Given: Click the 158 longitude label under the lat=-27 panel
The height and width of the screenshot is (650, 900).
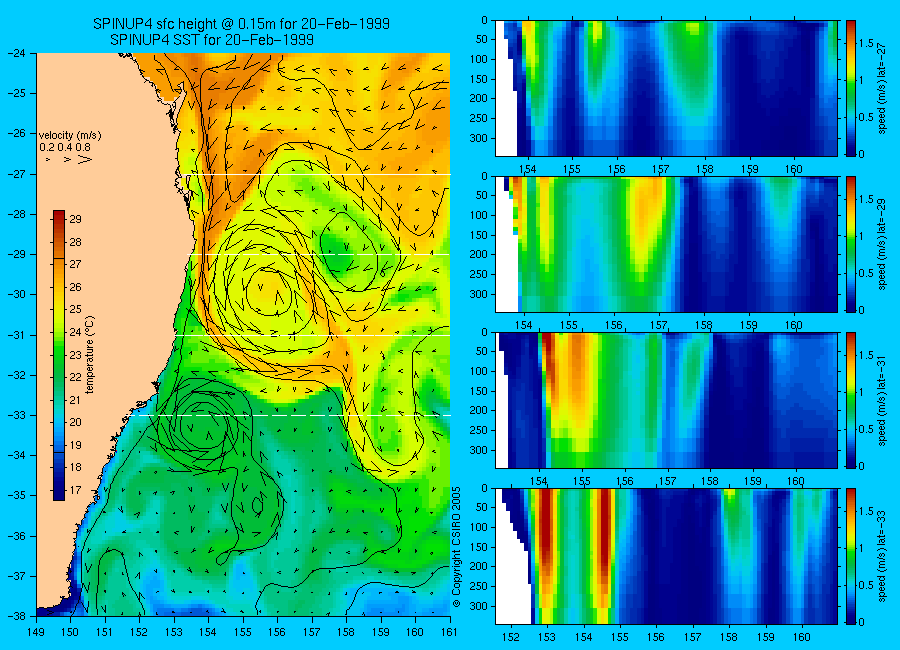Looking at the screenshot, I should (705, 169).
